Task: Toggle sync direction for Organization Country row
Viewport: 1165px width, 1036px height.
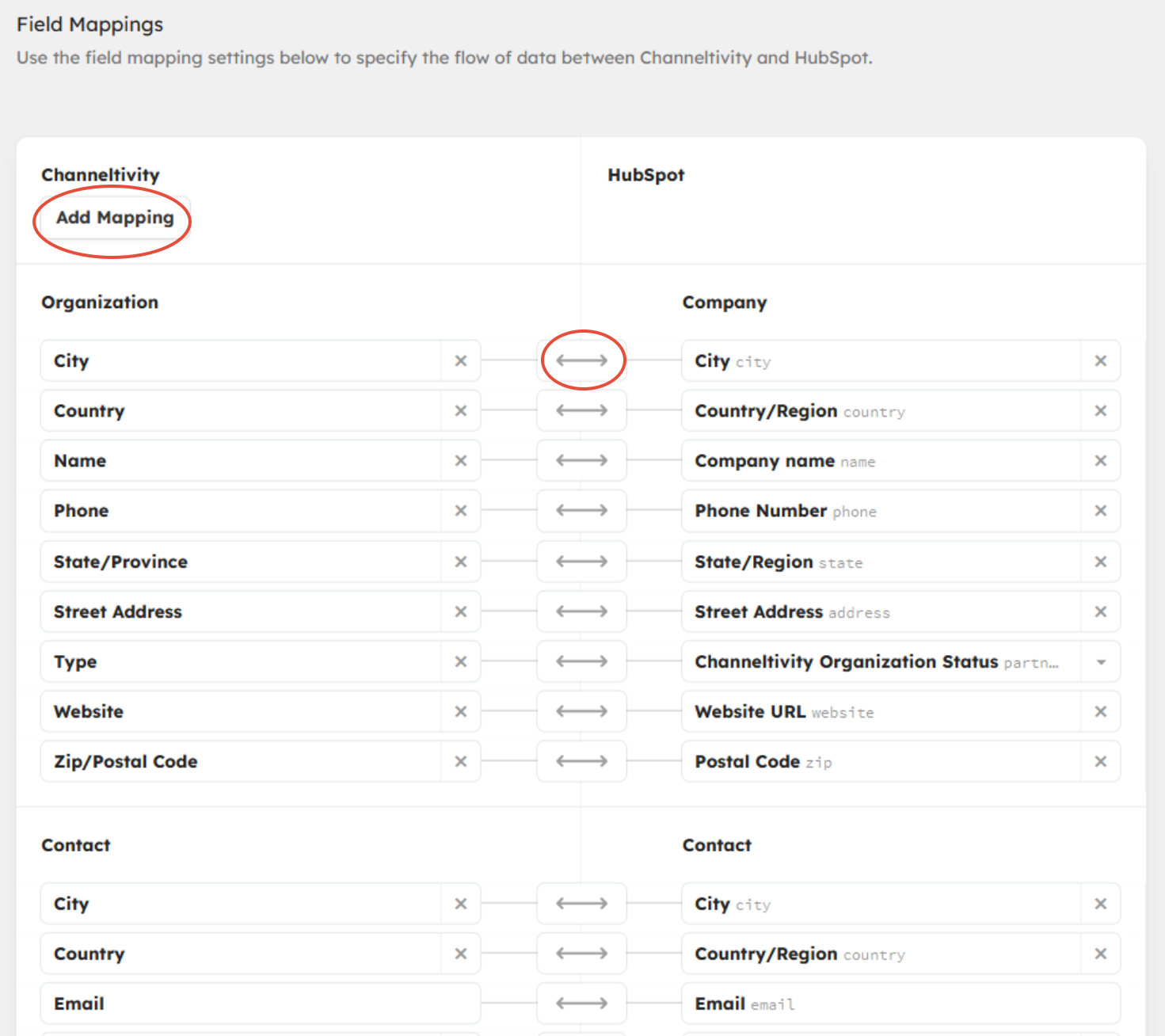Action: pyautogui.click(x=581, y=411)
